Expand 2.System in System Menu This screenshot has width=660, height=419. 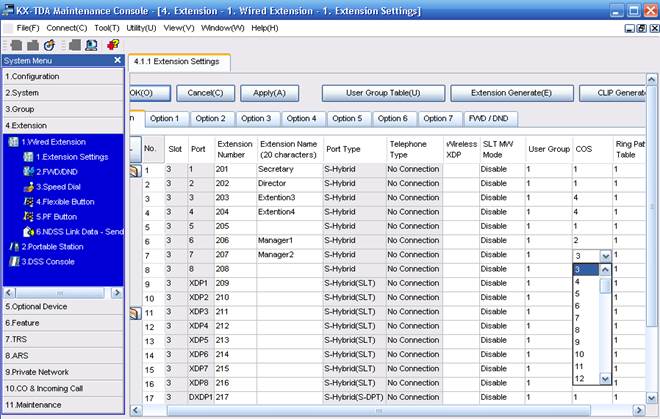[x=63, y=93]
